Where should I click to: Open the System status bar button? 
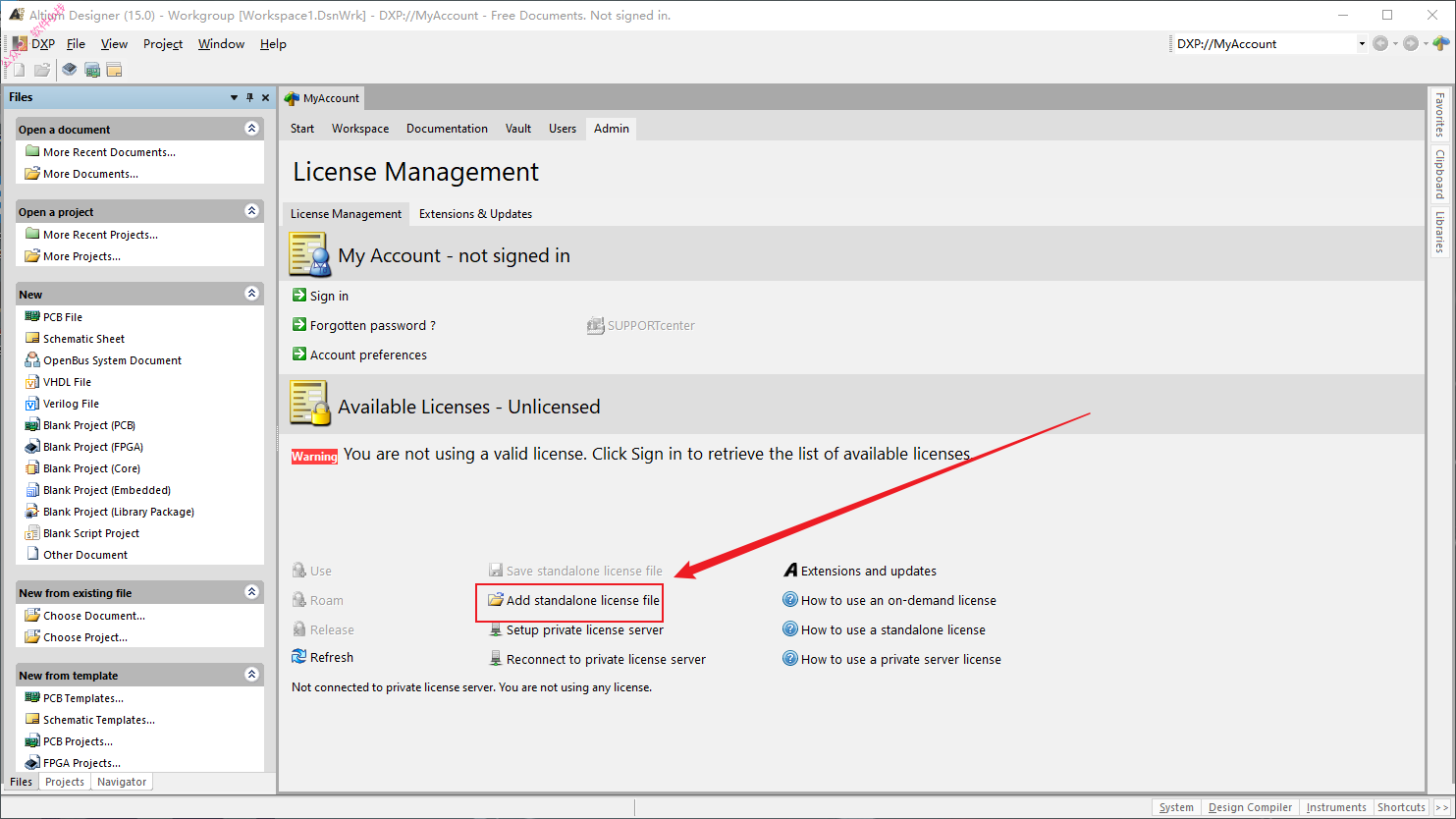(1176, 807)
